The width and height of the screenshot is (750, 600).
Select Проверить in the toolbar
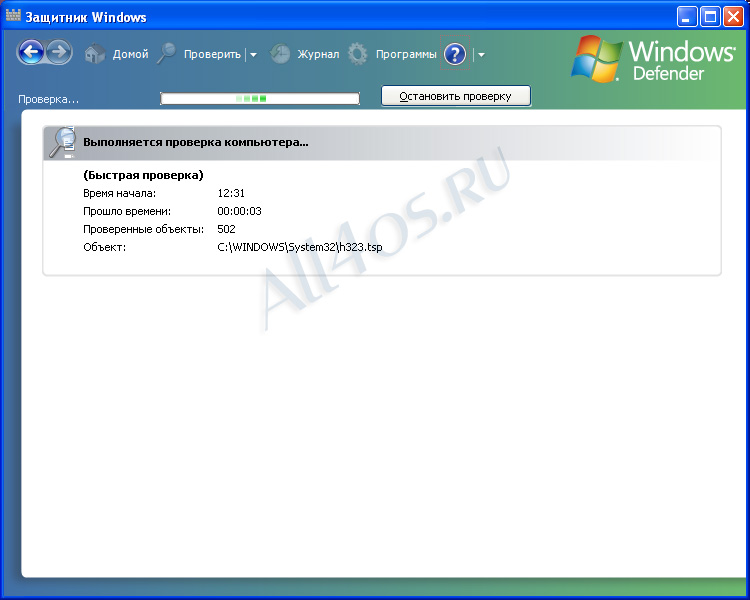click(212, 55)
